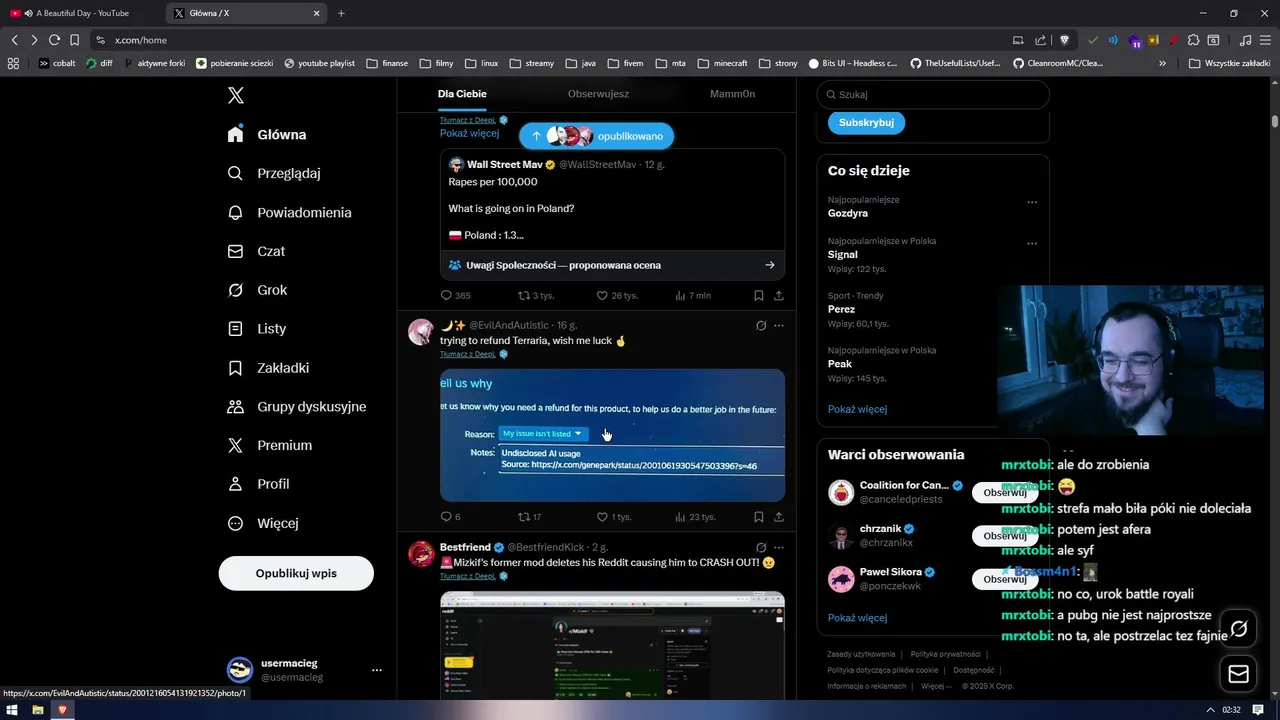Open Przeglądaj search page
Image resolution: width=1280 pixels, height=720 pixels.
[274, 173]
